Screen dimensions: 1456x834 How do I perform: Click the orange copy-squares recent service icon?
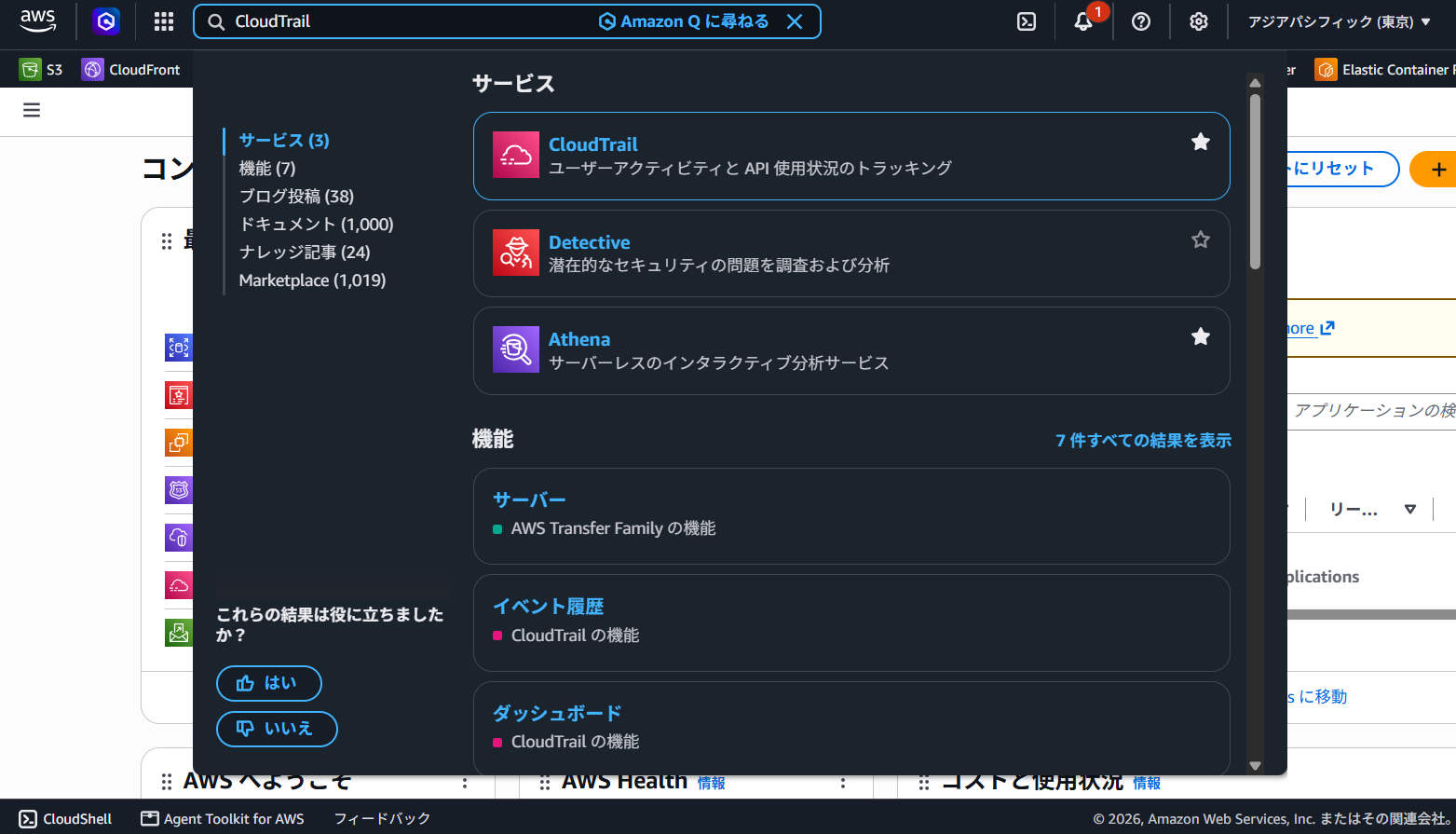[x=179, y=442]
